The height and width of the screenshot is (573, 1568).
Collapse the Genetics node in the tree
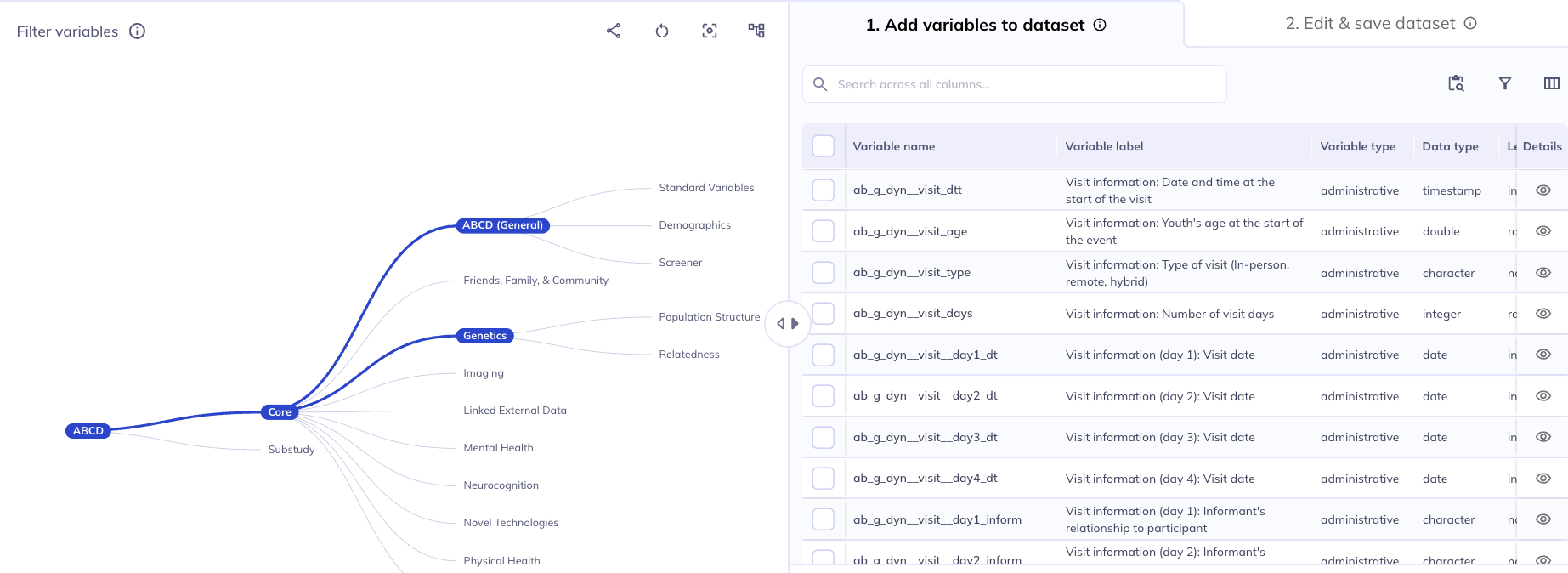[x=484, y=336]
